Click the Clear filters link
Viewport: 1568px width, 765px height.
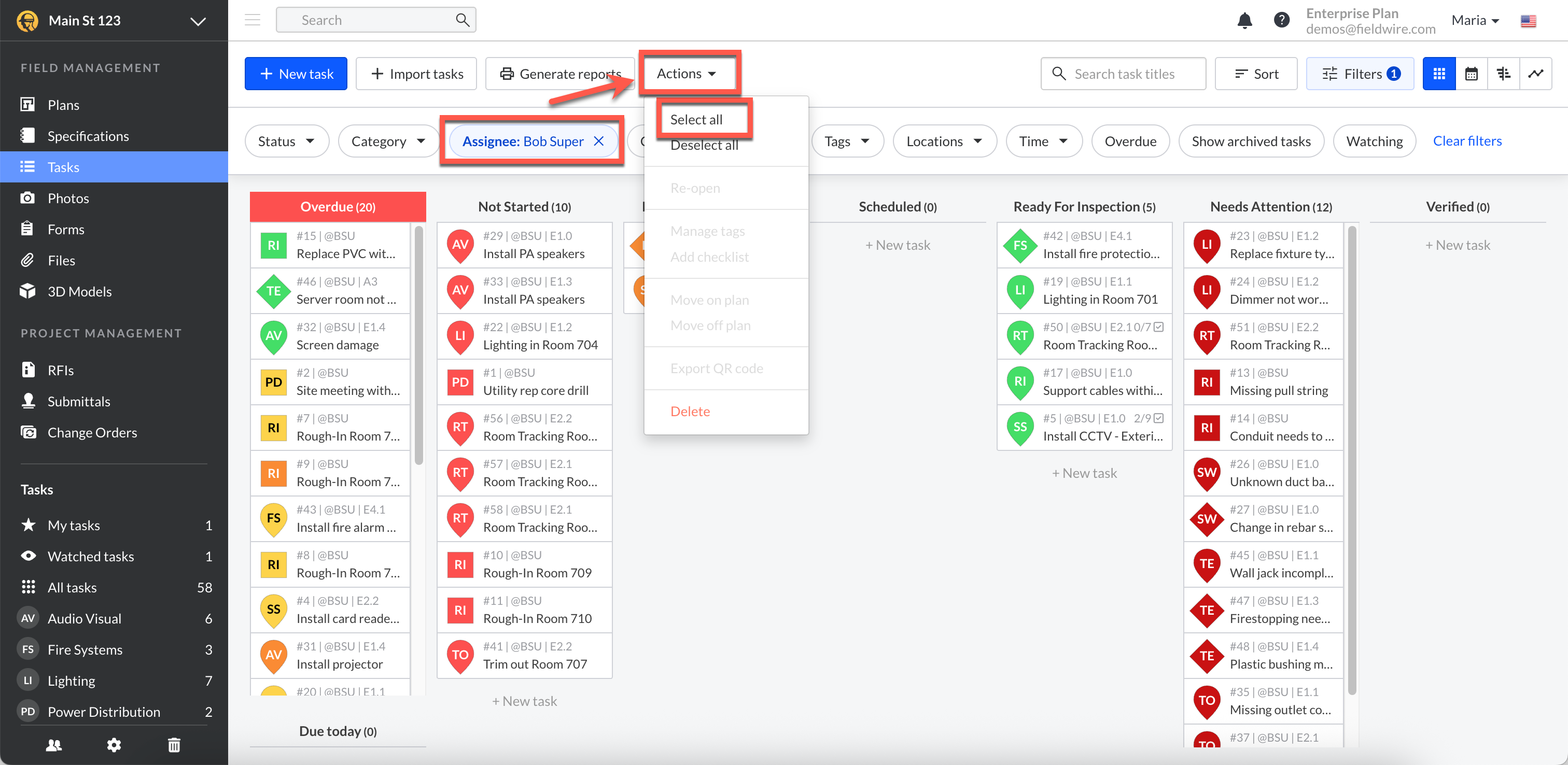click(1467, 141)
